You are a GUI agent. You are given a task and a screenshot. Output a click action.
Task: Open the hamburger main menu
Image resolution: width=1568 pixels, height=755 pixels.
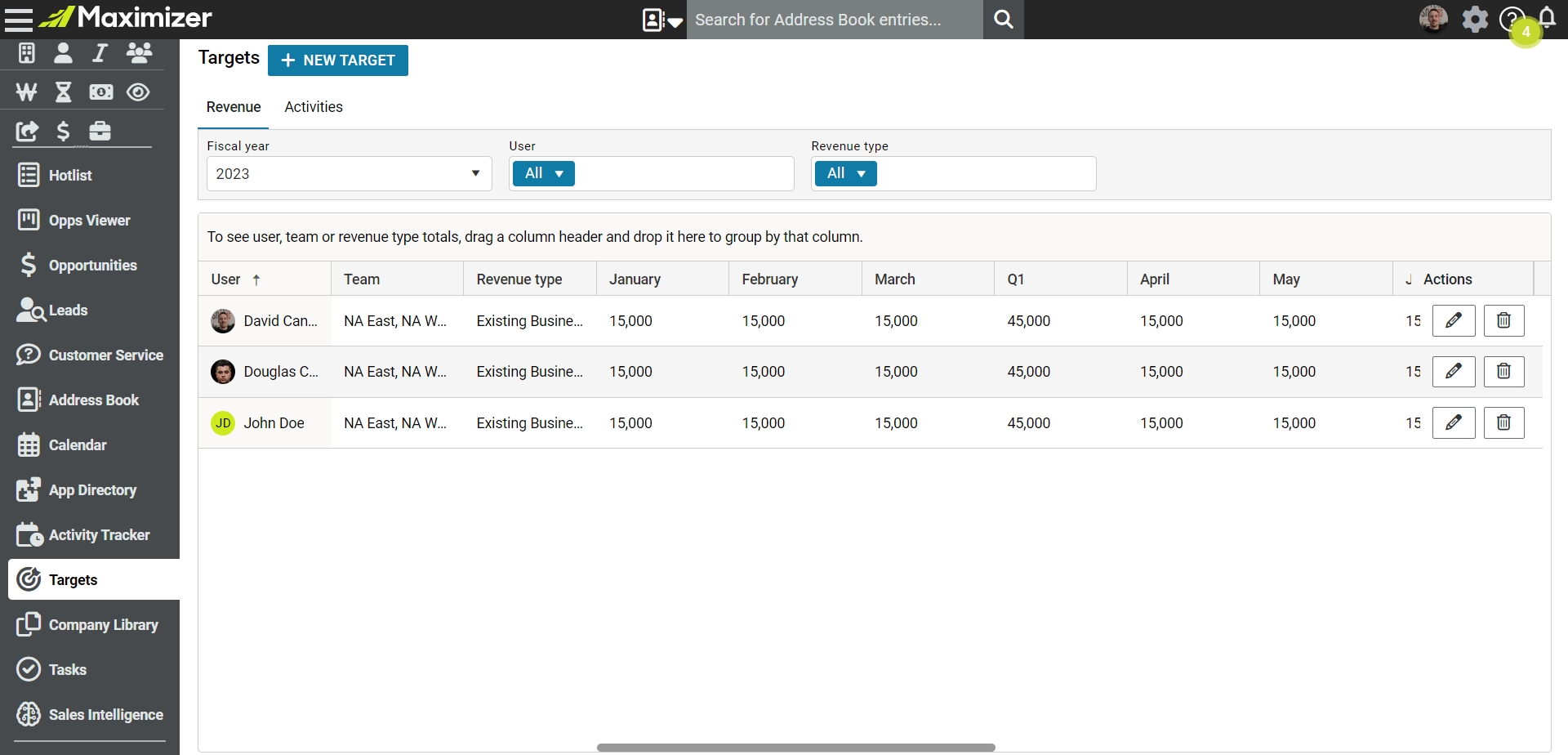coord(18,19)
